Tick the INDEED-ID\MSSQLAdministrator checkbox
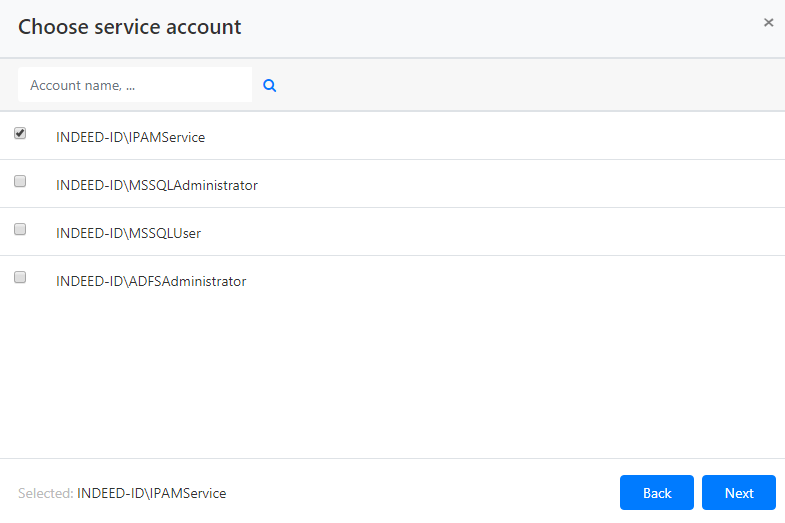Viewport: 785px width, 523px height. coord(20,182)
